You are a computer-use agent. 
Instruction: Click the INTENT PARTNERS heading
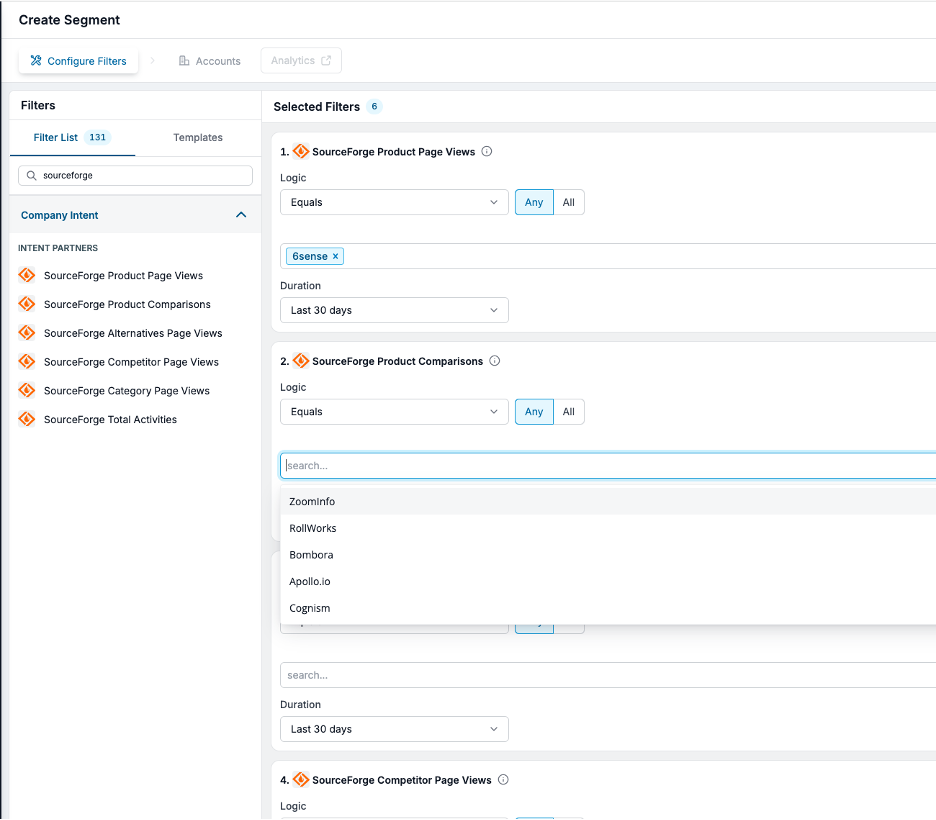coord(58,248)
